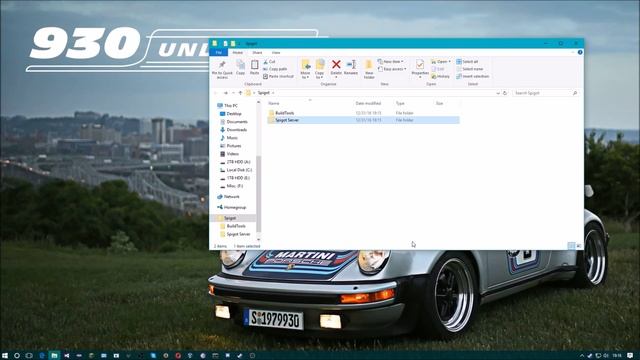Switch to the Home ribbon tab

(x=238, y=53)
